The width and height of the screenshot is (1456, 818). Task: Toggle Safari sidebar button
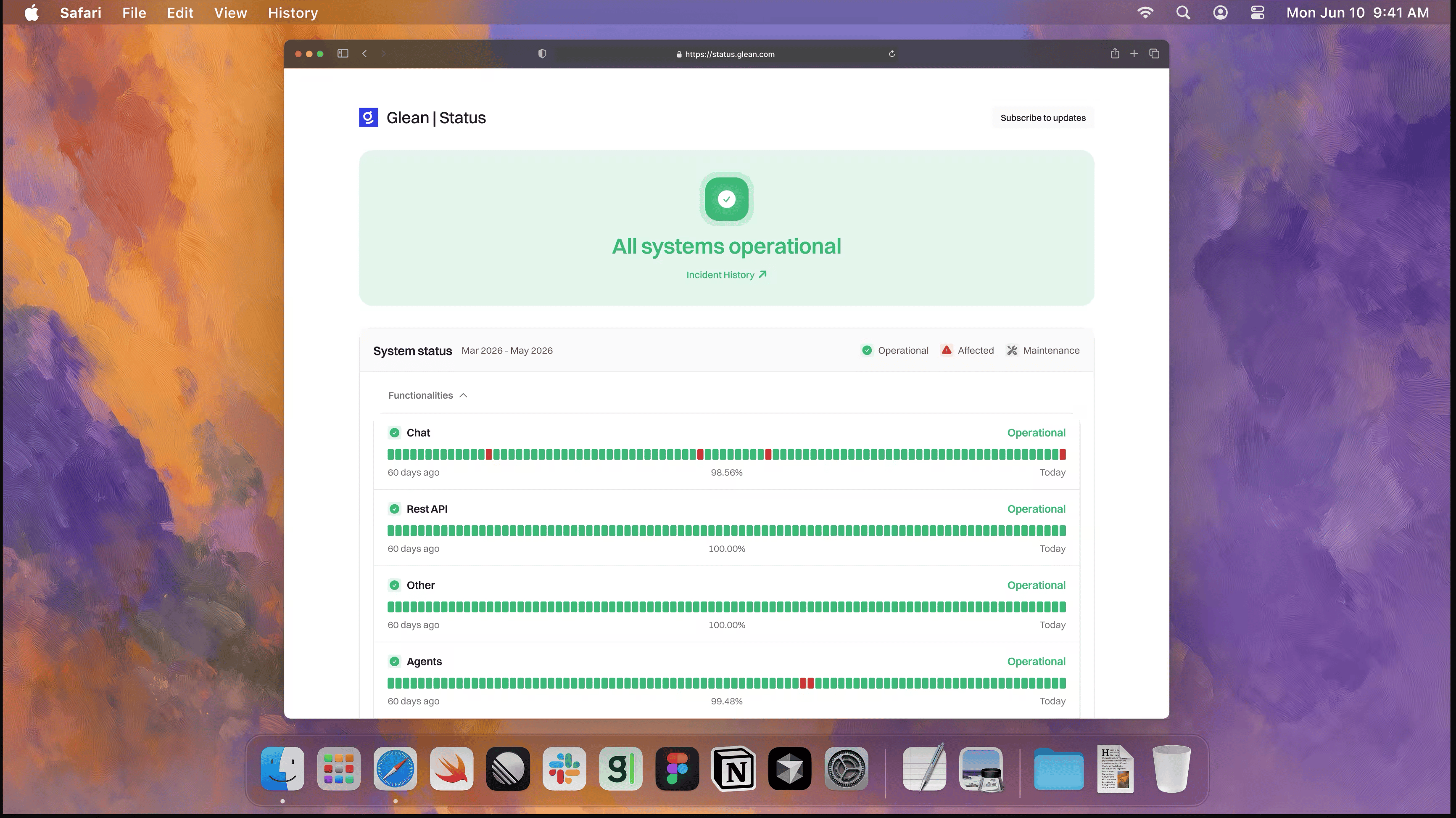343,54
